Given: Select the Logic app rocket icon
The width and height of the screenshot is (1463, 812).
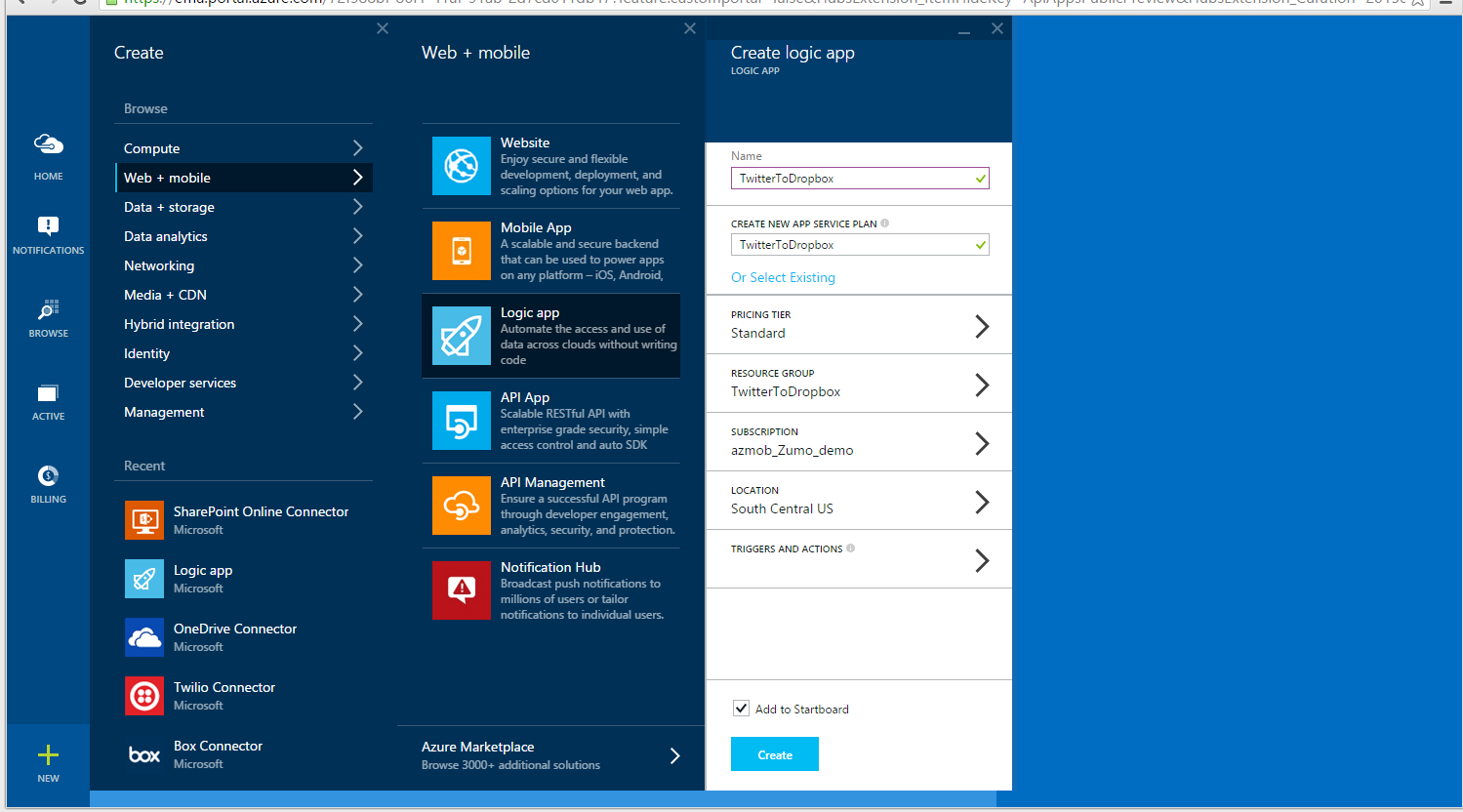Looking at the screenshot, I should point(462,336).
